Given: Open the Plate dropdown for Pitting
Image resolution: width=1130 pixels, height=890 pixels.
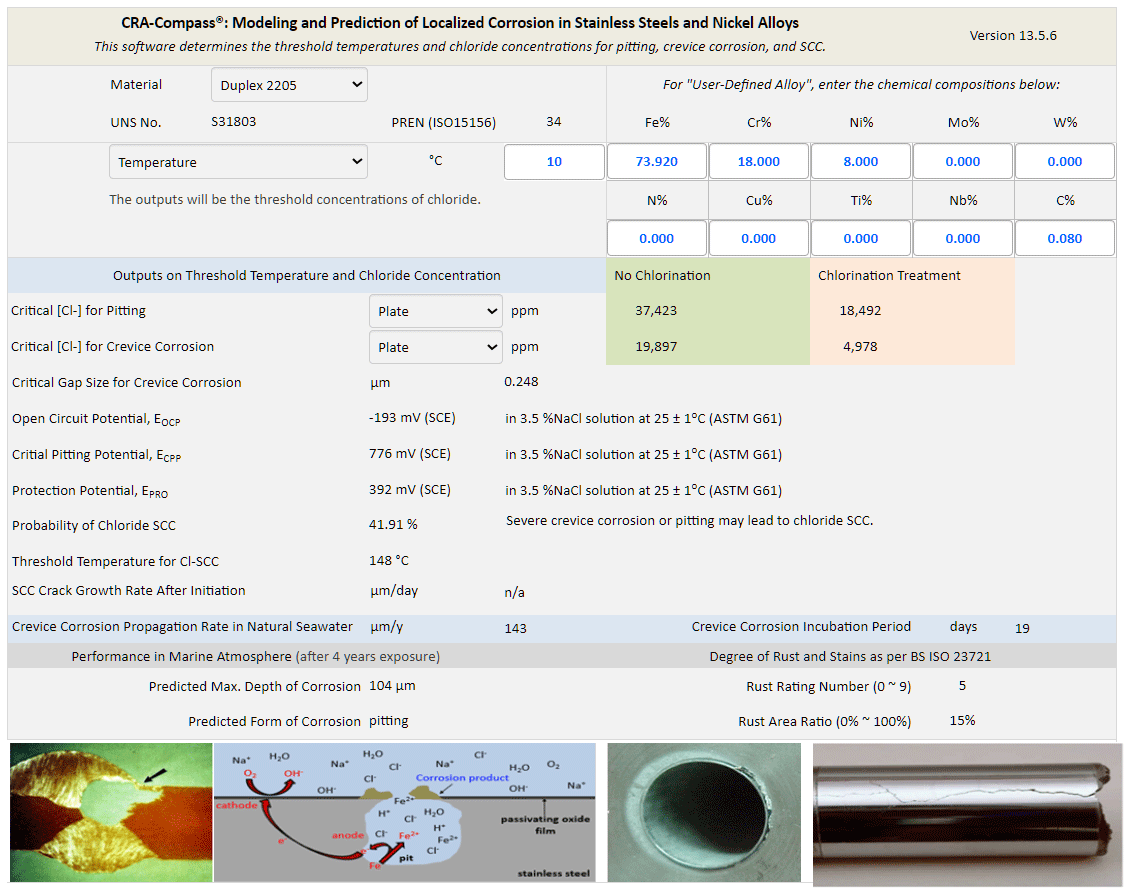Looking at the screenshot, I should 435,311.
